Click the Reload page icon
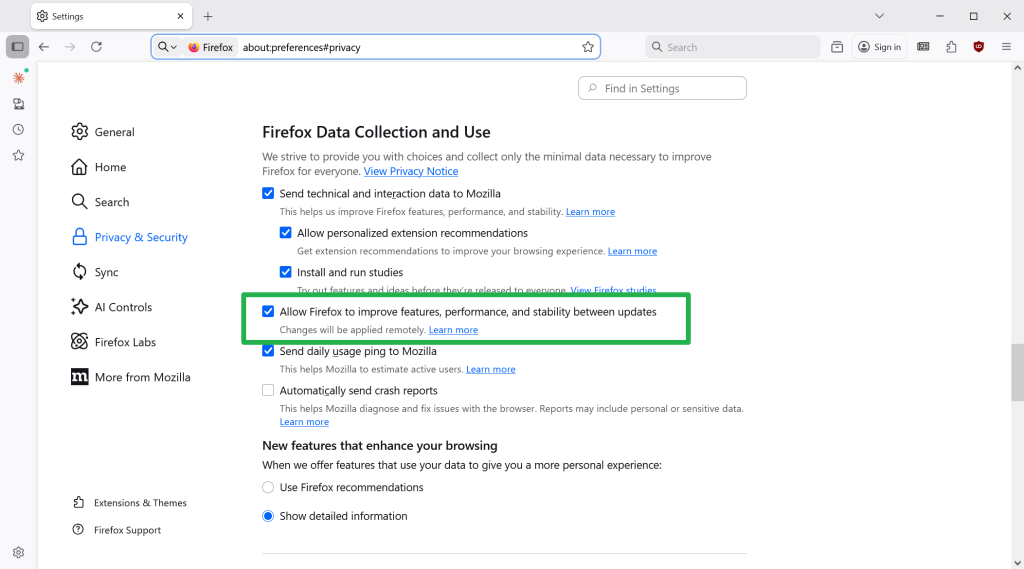Viewport: 1024px width, 569px height. (97, 47)
